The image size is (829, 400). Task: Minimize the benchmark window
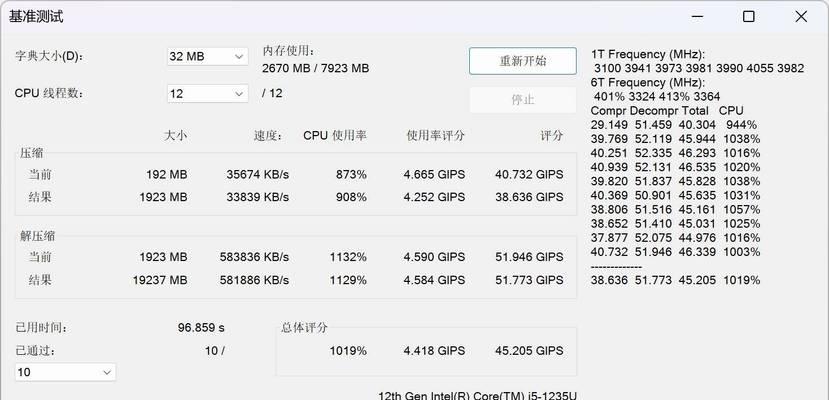click(697, 16)
